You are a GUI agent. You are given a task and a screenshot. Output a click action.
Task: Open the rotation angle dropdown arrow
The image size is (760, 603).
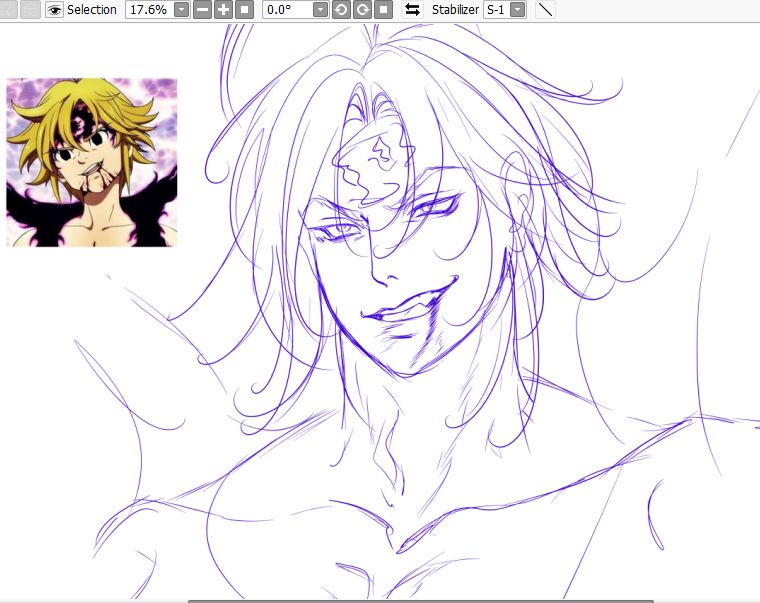click(x=320, y=10)
